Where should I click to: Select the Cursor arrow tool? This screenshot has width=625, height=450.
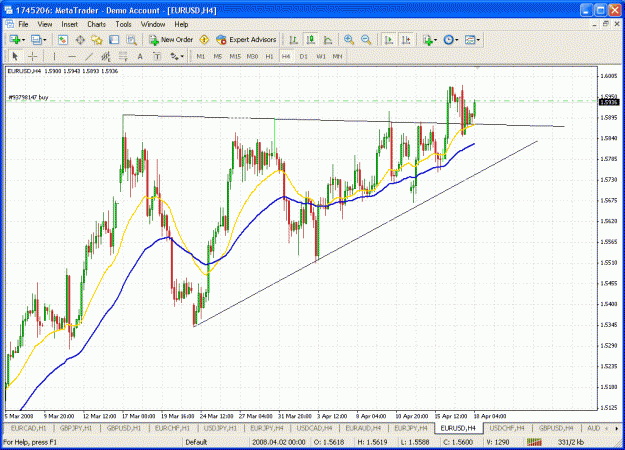15,57
